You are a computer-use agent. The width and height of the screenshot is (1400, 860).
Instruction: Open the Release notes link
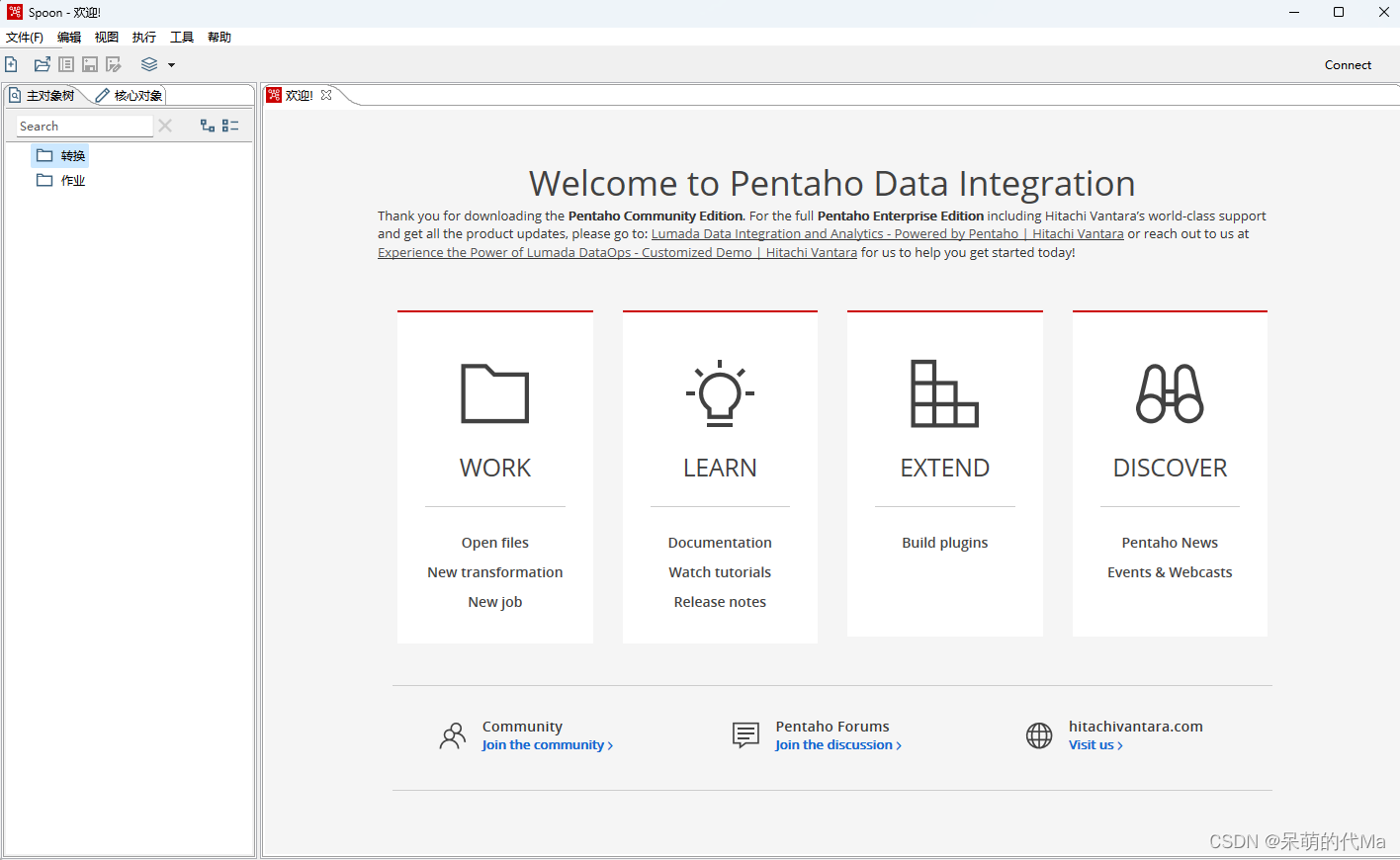[x=720, y=602]
